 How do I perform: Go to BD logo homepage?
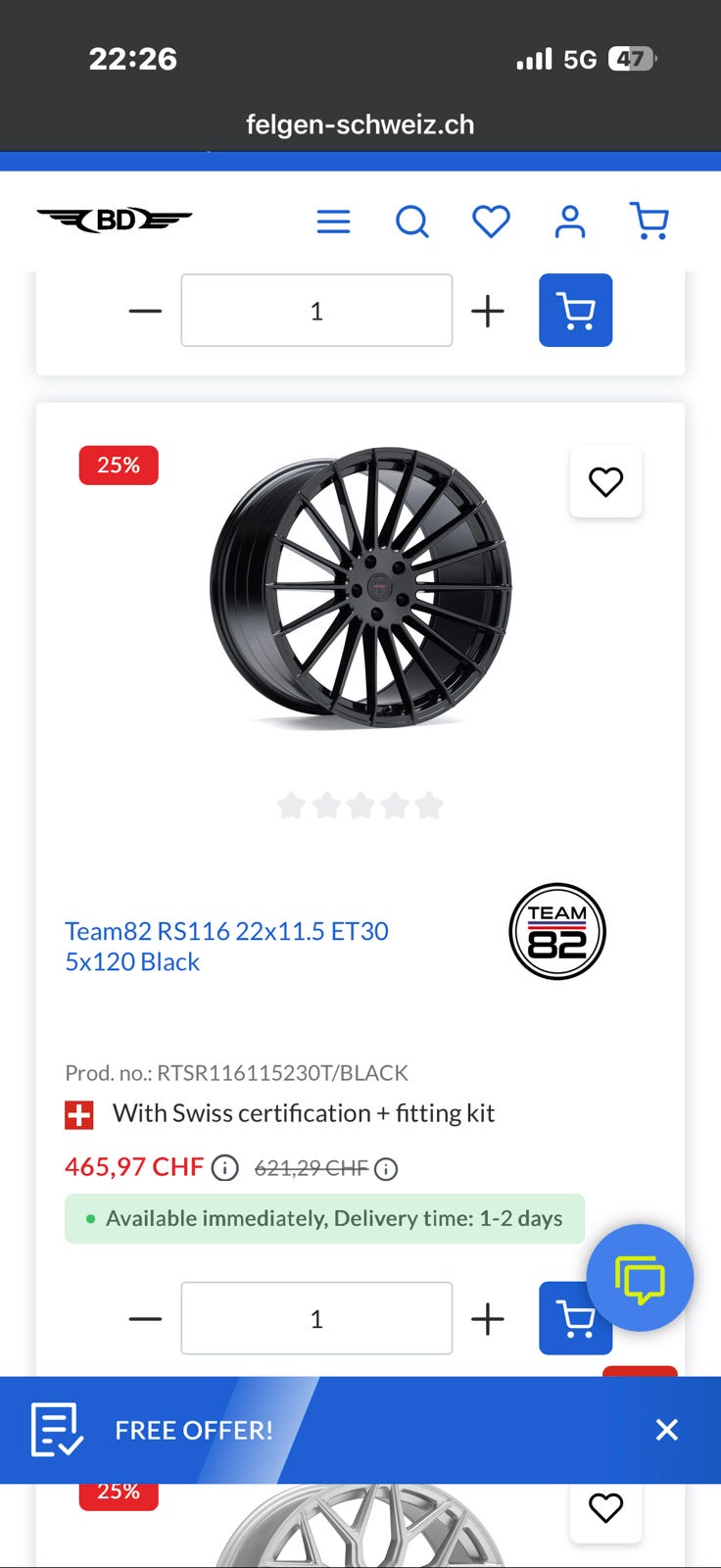click(115, 220)
